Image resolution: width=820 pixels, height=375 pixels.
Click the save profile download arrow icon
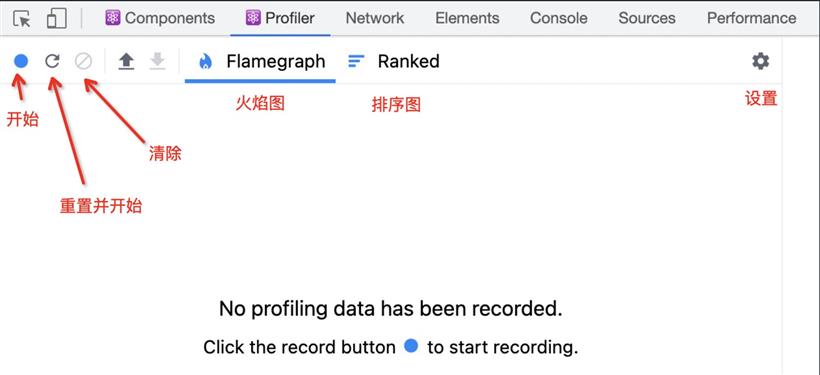pyautogui.click(x=157, y=62)
